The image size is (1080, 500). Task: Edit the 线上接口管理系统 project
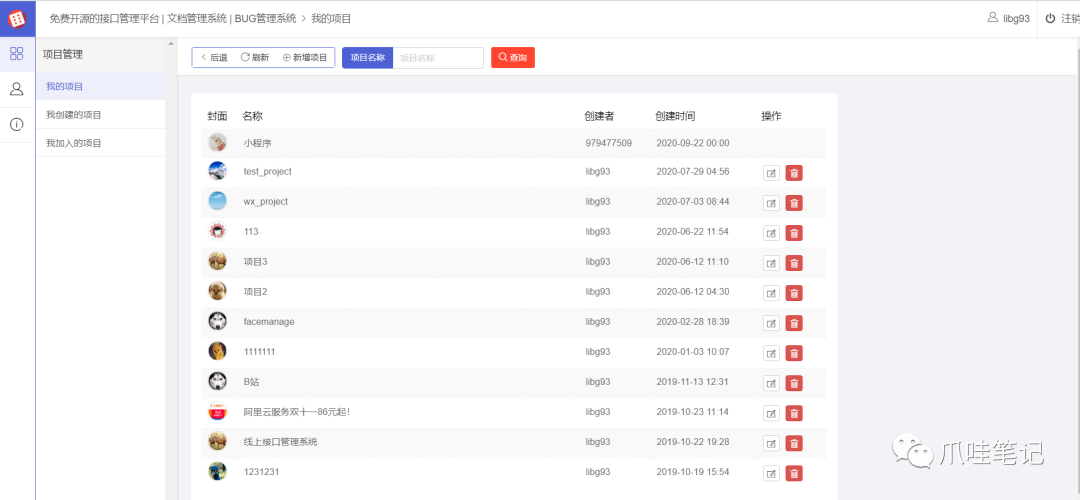pyautogui.click(x=771, y=443)
